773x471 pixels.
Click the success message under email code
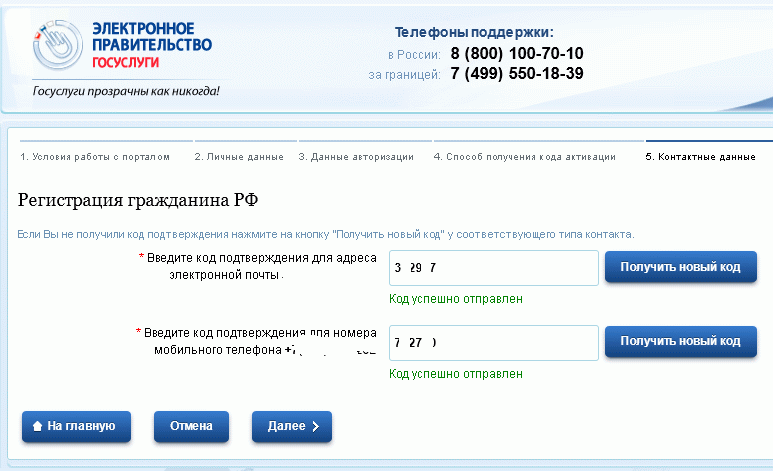[456, 299]
